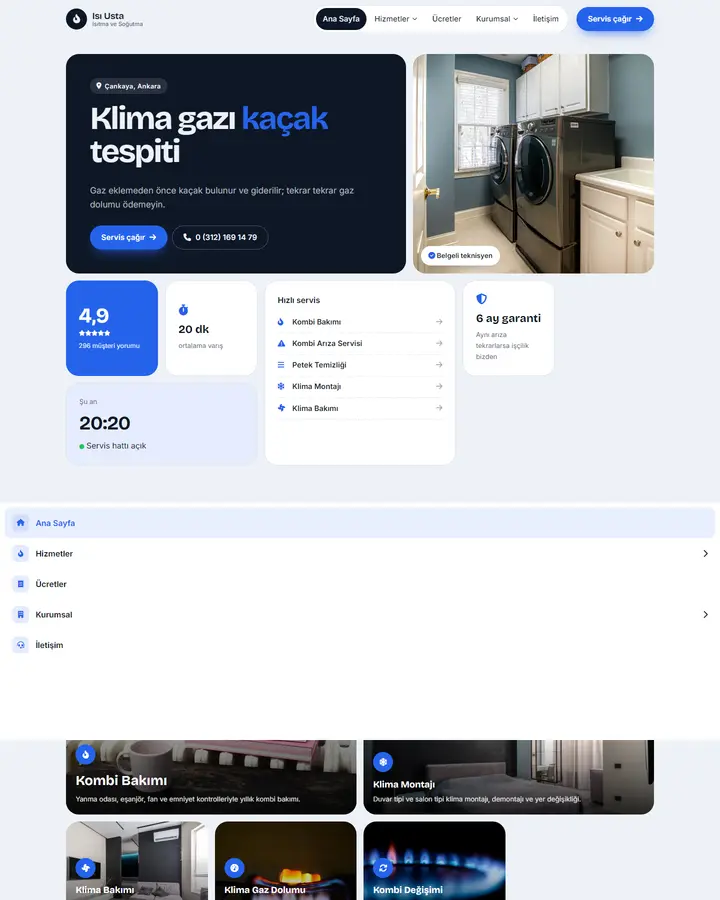This screenshot has width=720, height=900.
Task: Click the Çankaya, Ankara location badge
Action: coord(129,86)
